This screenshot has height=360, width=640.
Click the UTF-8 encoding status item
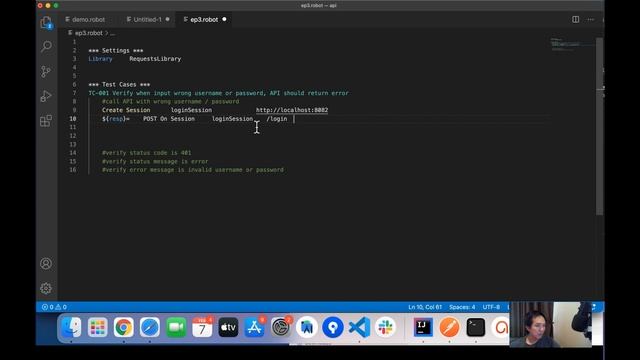(x=491, y=307)
